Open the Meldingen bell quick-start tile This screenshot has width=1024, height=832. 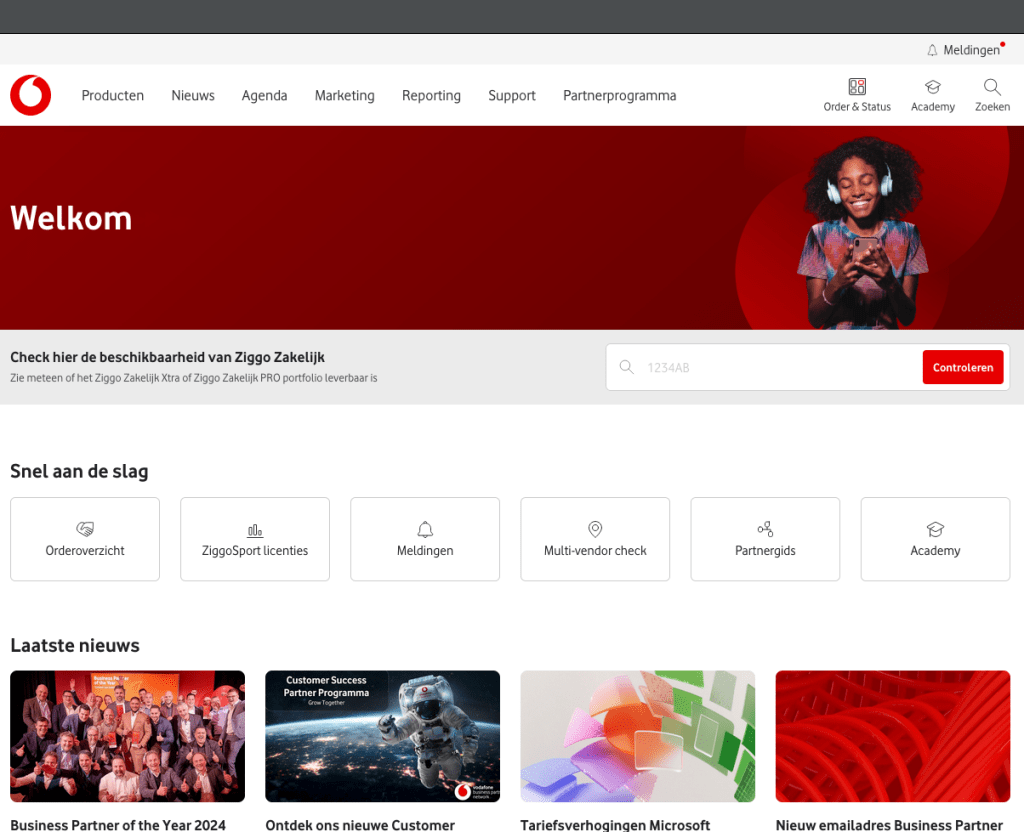[x=425, y=539]
